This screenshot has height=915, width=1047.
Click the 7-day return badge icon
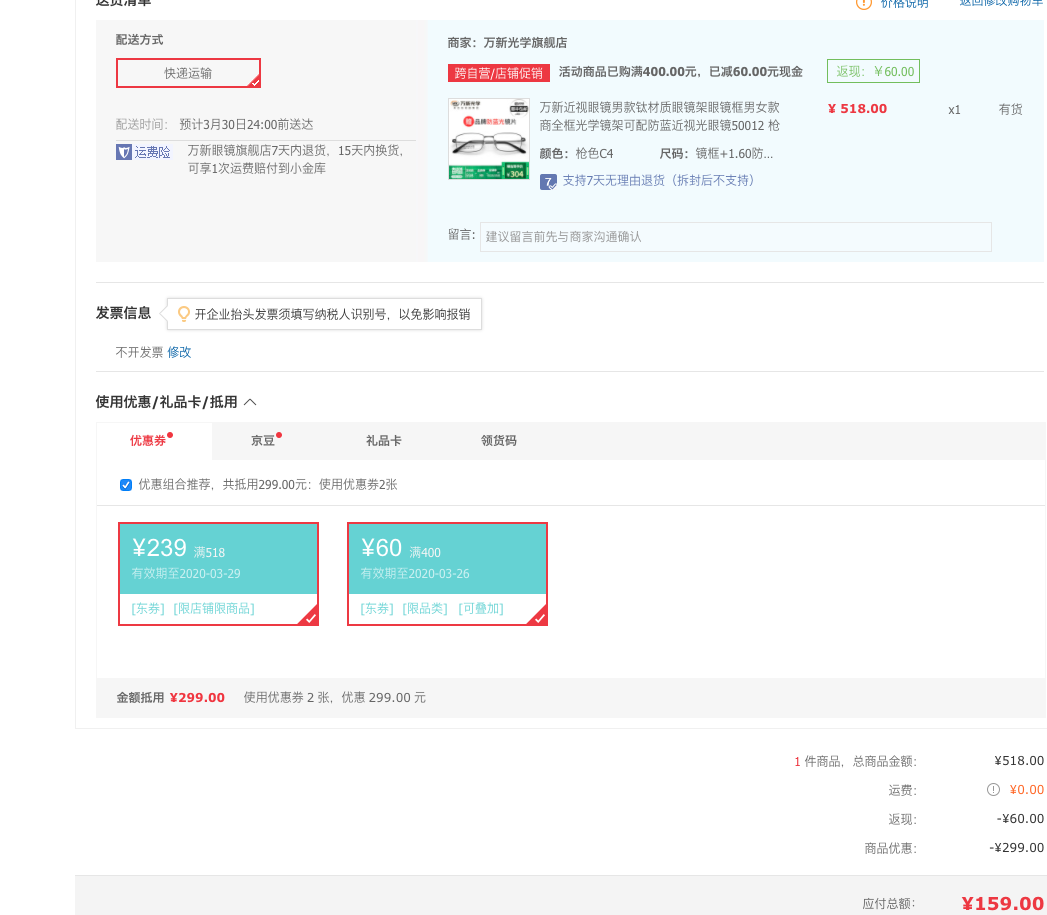coord(548,182)
